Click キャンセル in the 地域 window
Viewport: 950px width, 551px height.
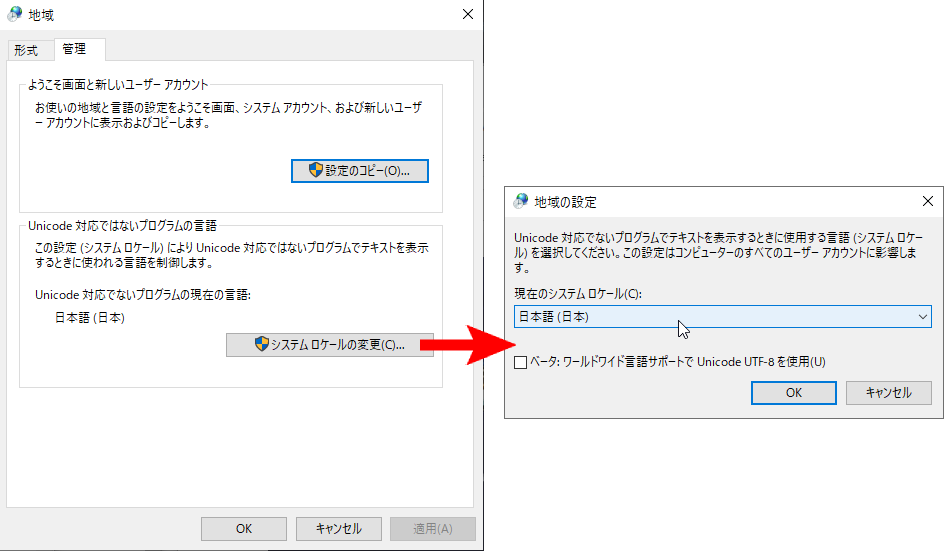tap(339, 529)
